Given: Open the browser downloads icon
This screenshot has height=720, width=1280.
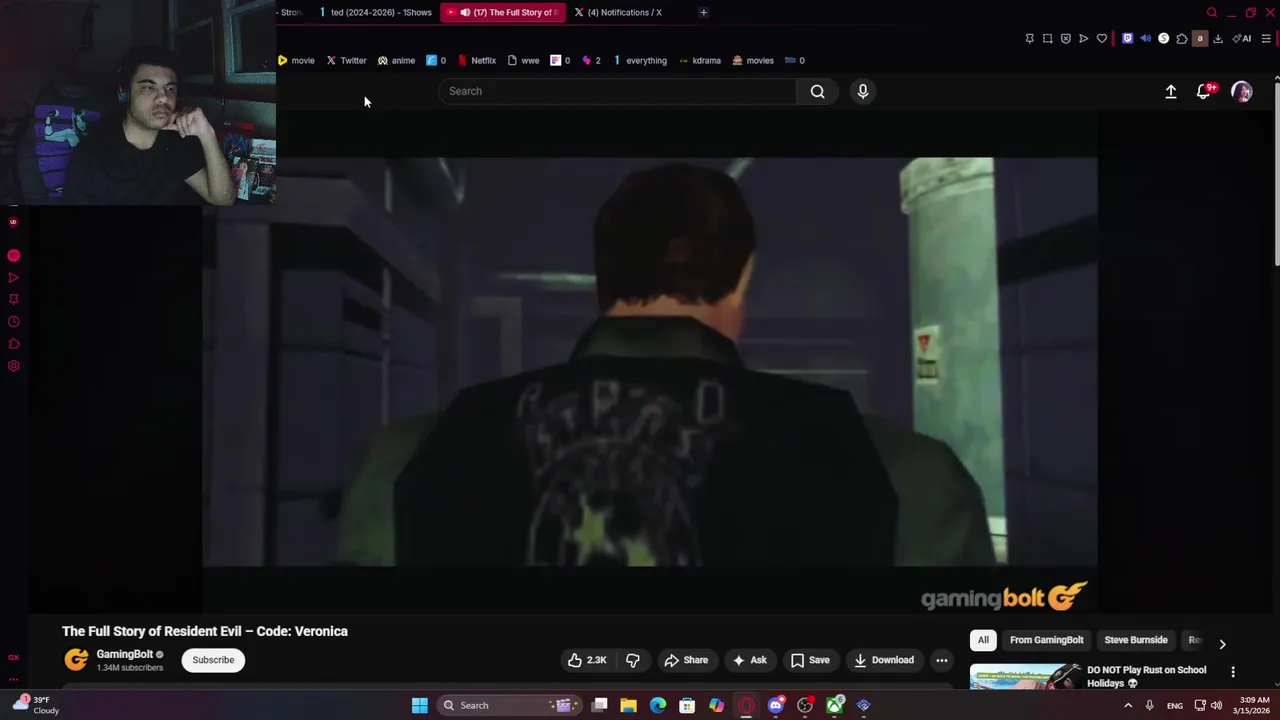Looking at the screenshot, I should pos(1218,39).
